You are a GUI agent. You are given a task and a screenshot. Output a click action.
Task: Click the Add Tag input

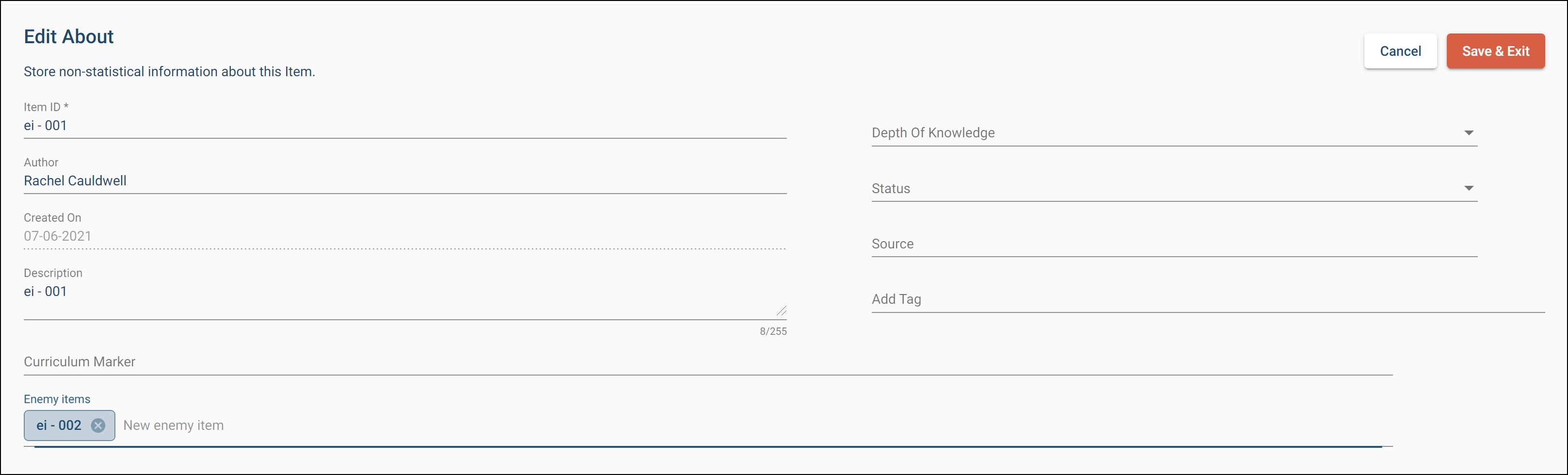[1205, 299]
